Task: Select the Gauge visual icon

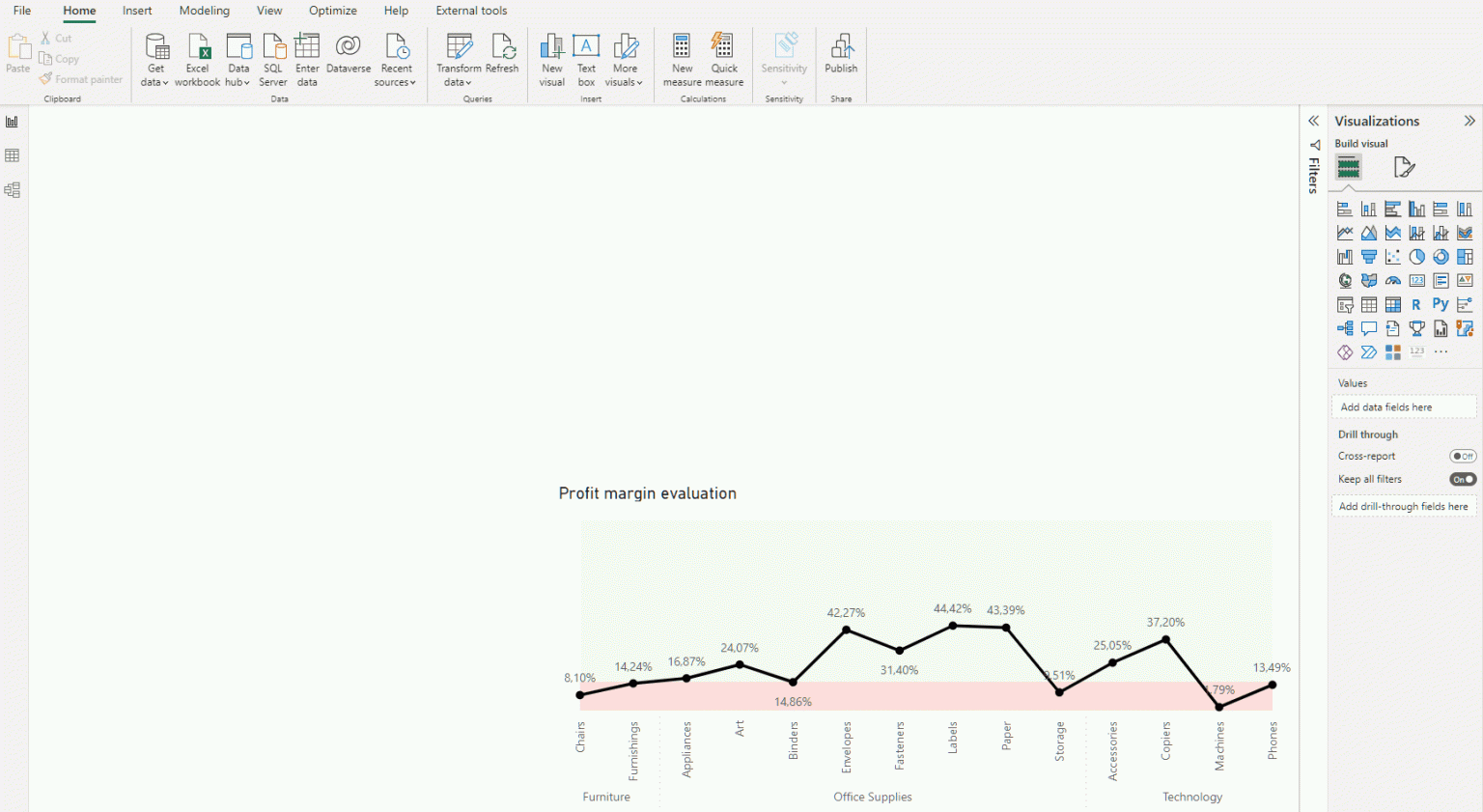Action: coord(1393,280)
